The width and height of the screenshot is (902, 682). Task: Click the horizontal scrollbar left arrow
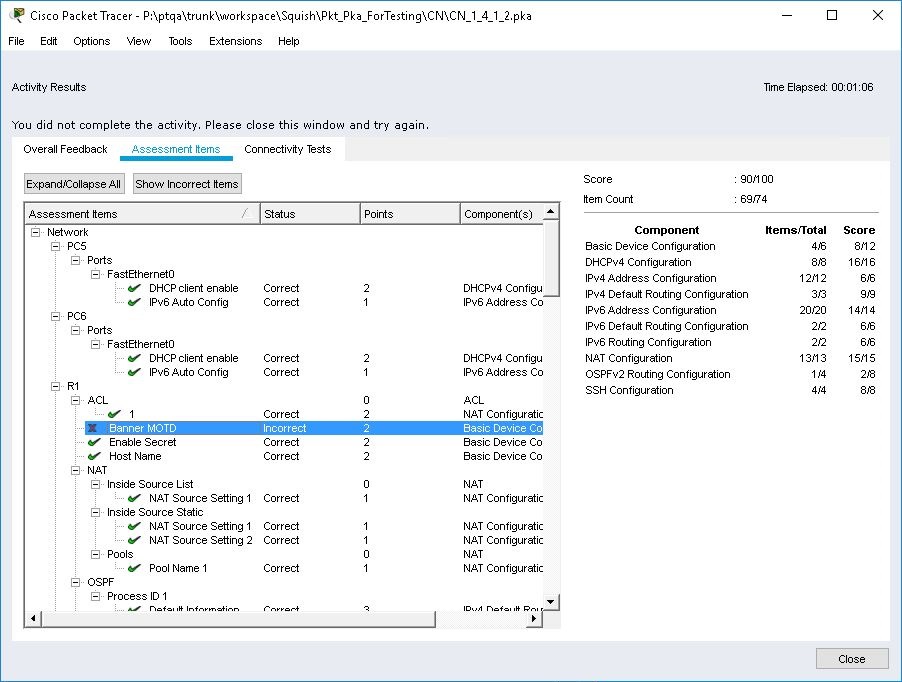pyautogui.click(x=33, y=618)
